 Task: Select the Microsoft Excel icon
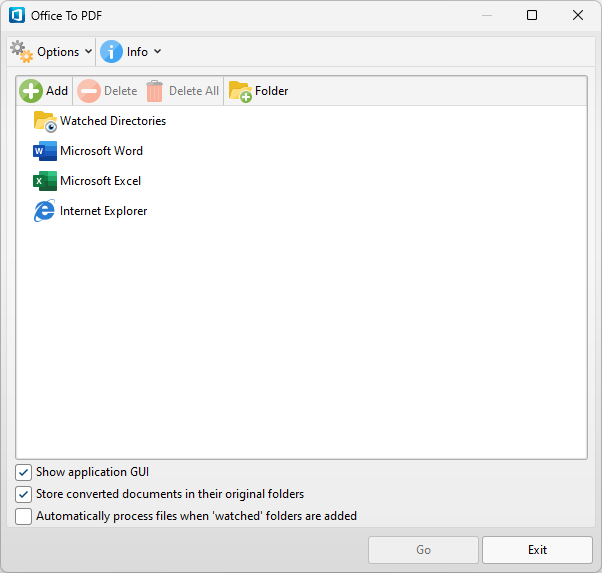45,181
